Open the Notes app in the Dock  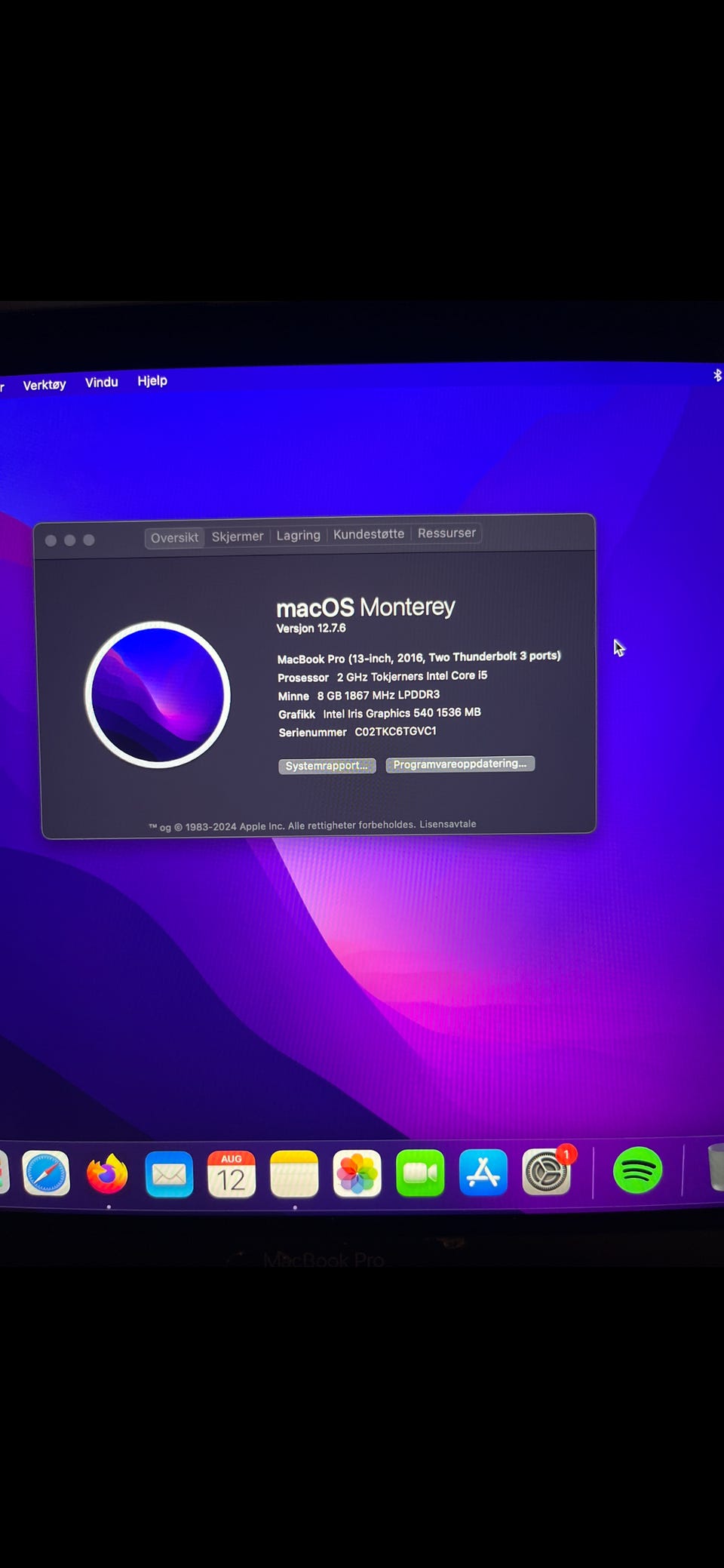click(294, 1174)
